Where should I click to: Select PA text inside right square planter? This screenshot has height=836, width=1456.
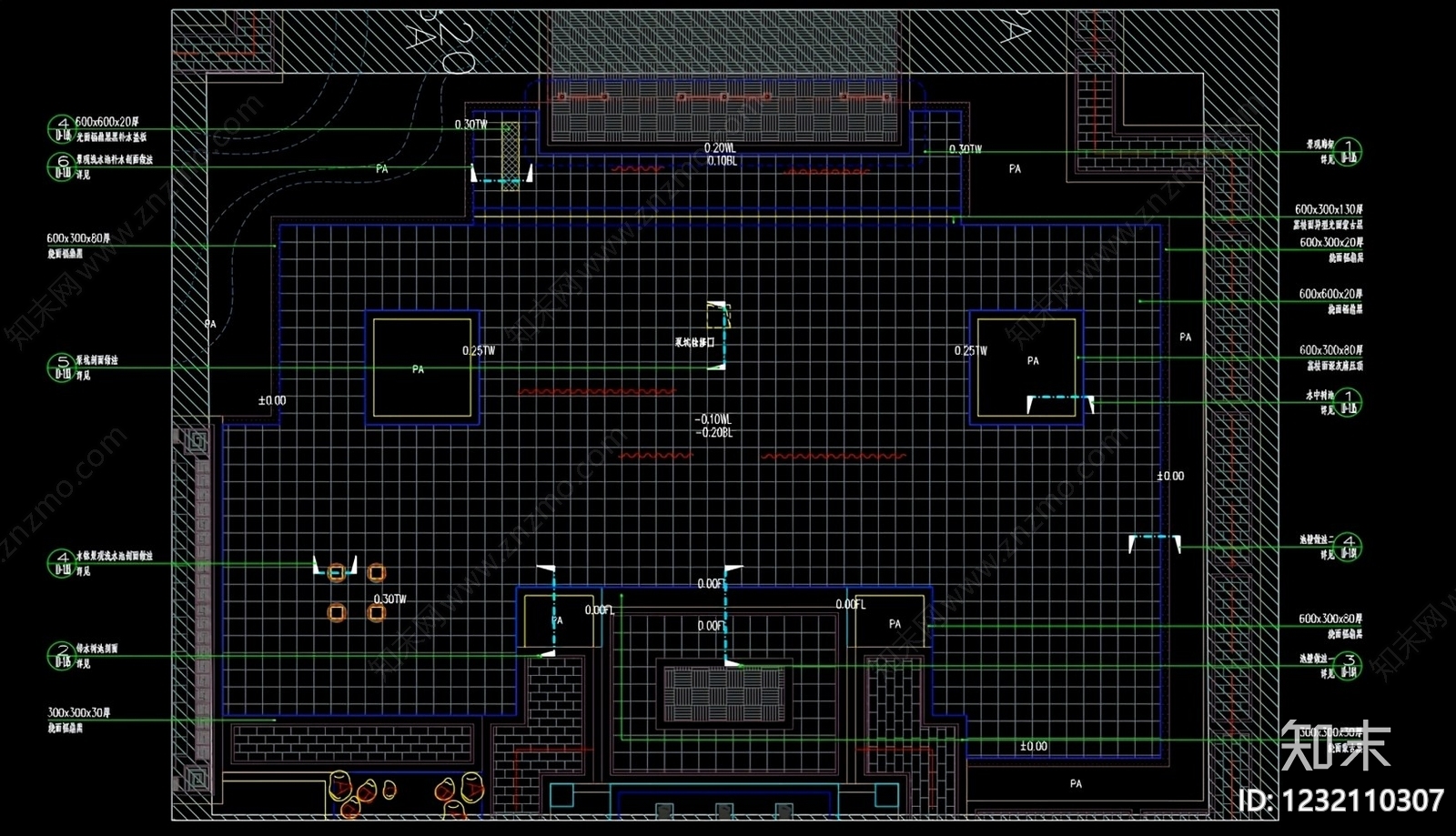(x=1033, y=361)
